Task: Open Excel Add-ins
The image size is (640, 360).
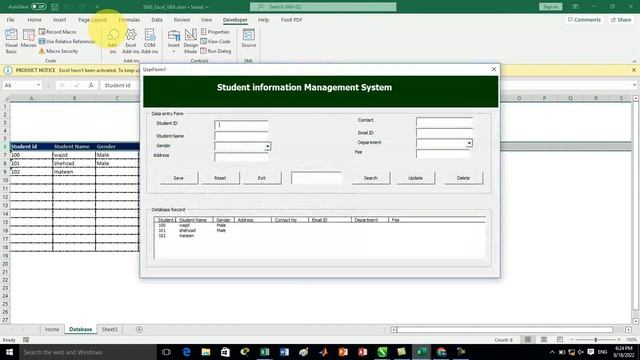Action: (131, 41)
